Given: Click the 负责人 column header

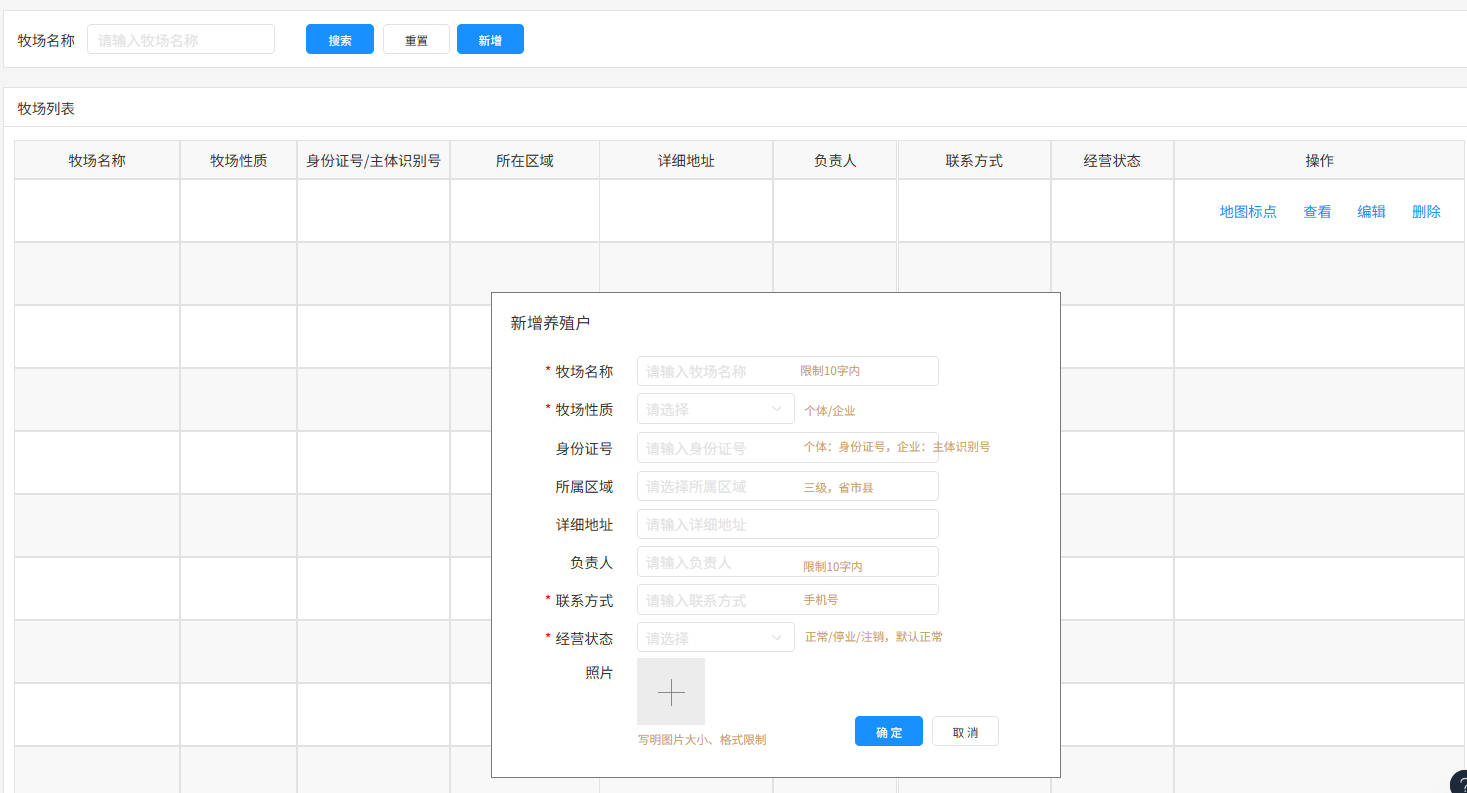Looking at the screenshot, I should tap(835, 160).
